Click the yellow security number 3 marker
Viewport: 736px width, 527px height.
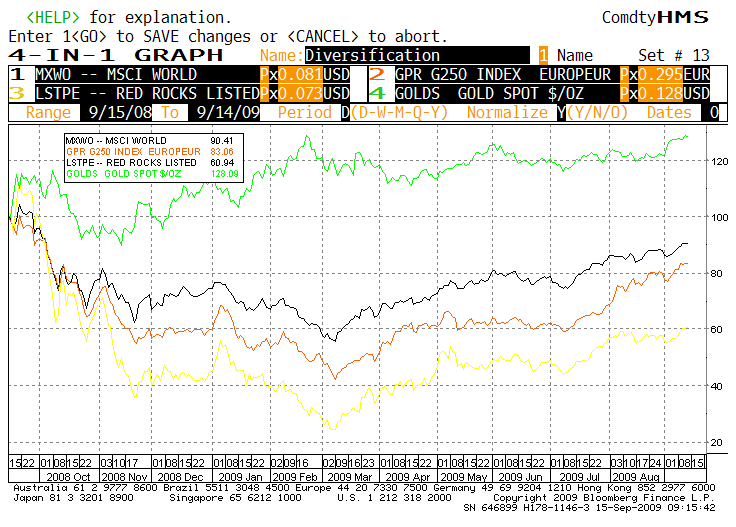coord(17,93)
